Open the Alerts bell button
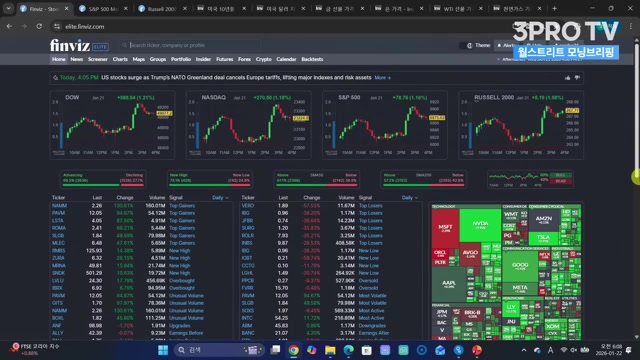The height and width of the screenshot is (360, 640). (x=505, y=45)
